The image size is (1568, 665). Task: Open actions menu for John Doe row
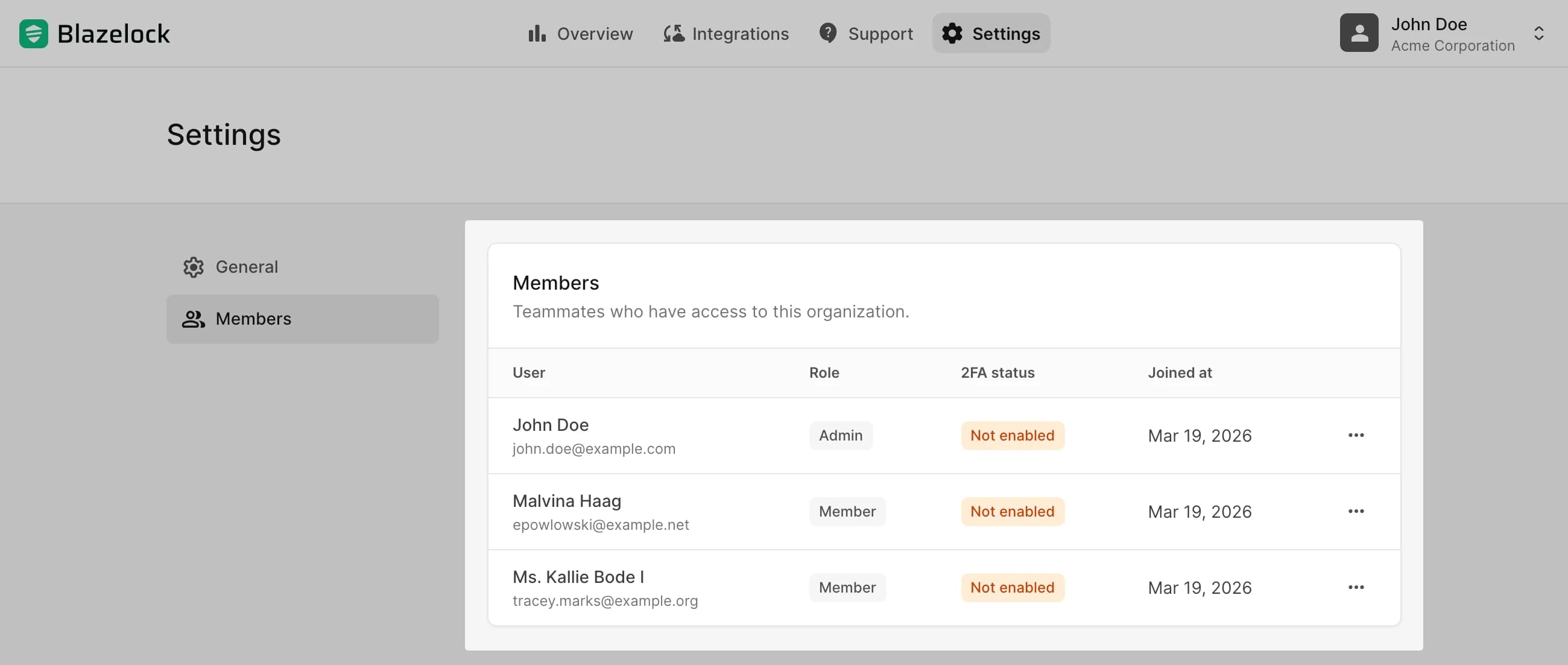pyautogui.click(x=1356, y=436)
